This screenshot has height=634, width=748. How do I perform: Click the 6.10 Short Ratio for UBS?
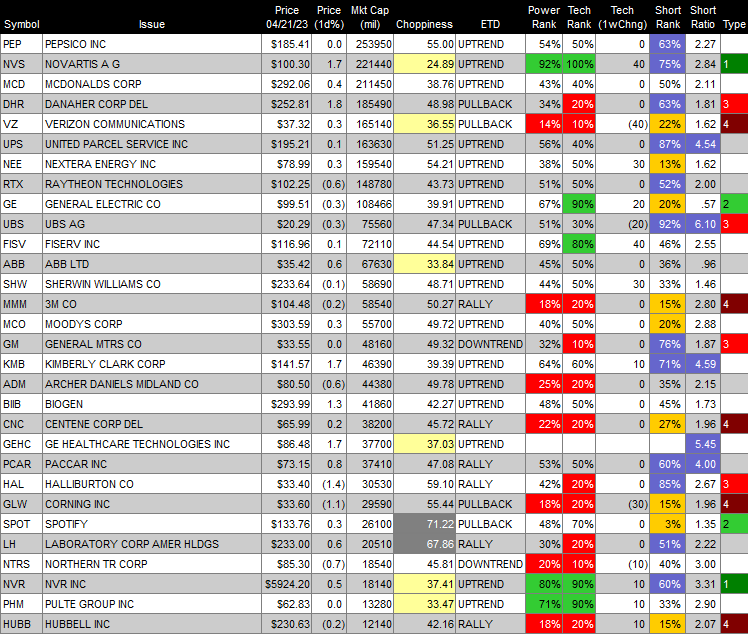point(703,224)
